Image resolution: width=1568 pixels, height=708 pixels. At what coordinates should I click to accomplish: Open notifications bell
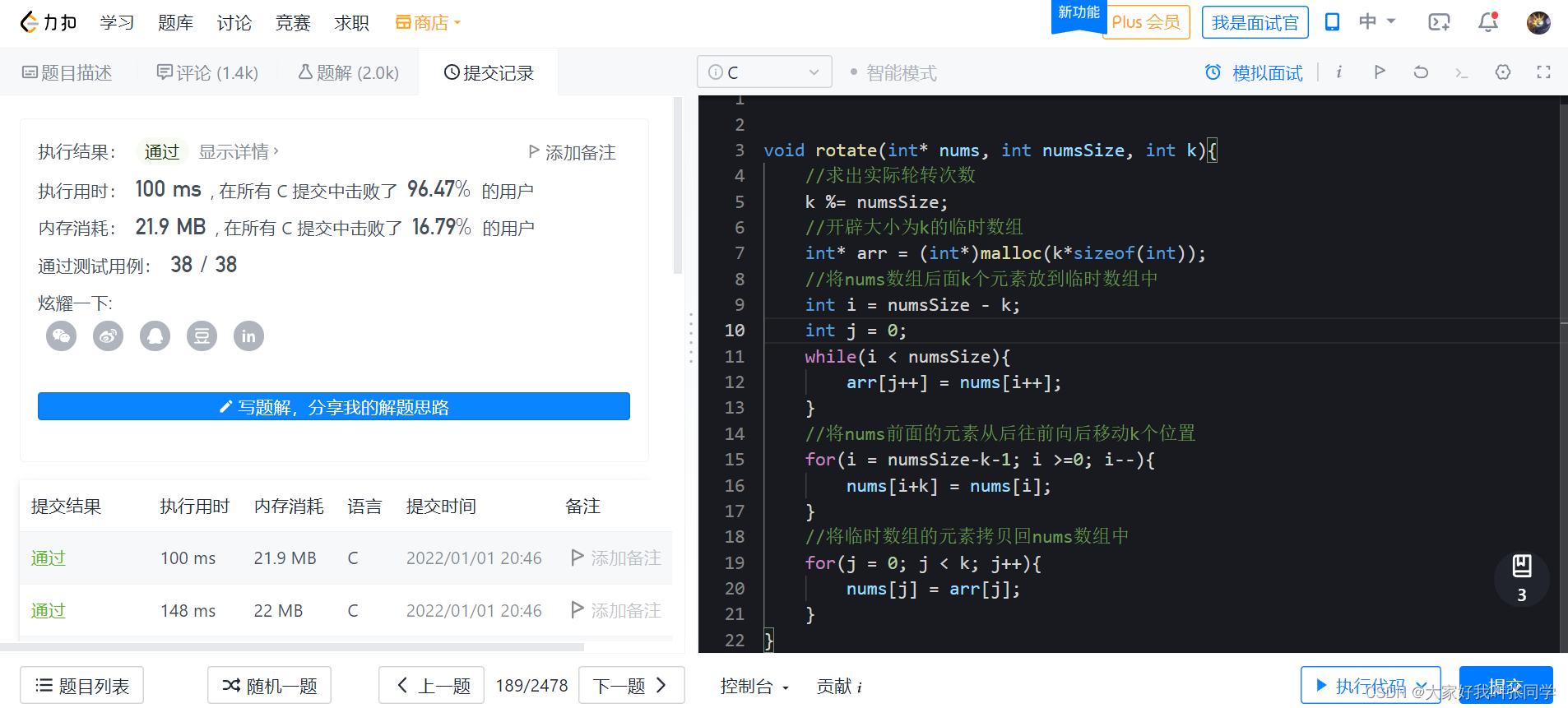(1488, 22)
